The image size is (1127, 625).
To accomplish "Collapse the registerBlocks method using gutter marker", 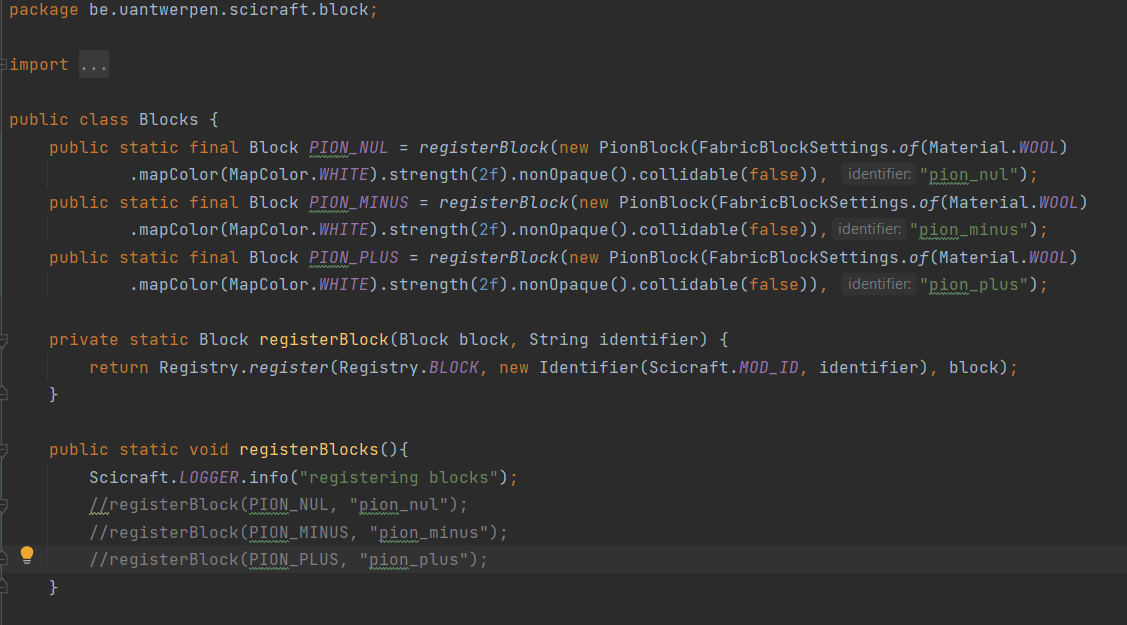I will [x=5, y=448].
